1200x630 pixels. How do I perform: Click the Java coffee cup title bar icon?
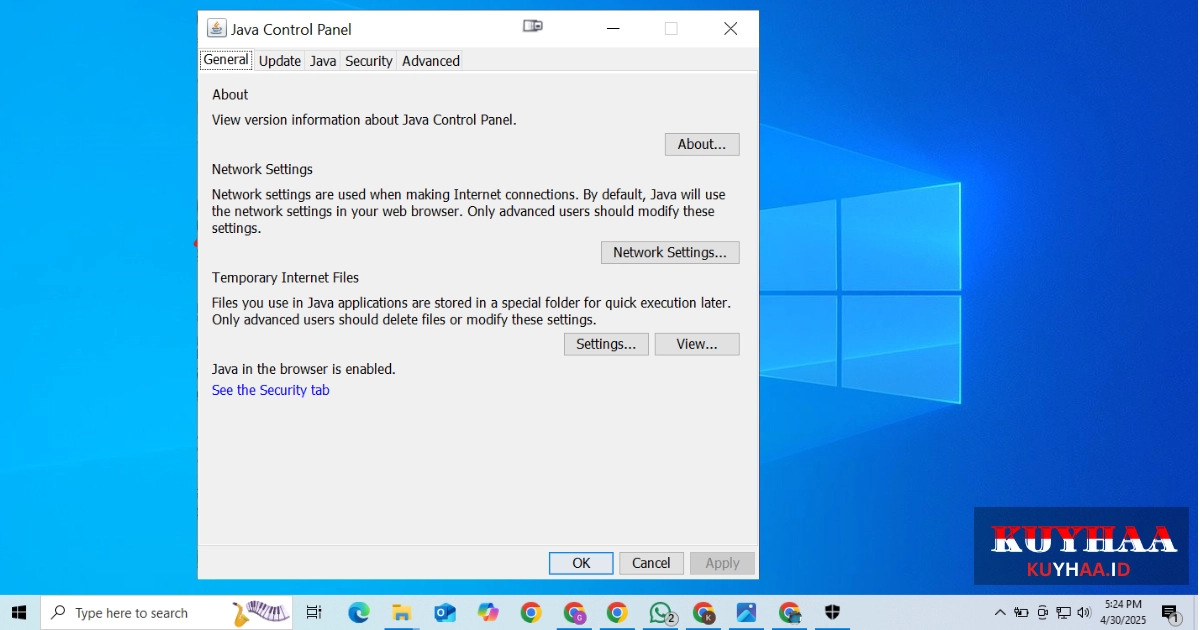(216, 29)
